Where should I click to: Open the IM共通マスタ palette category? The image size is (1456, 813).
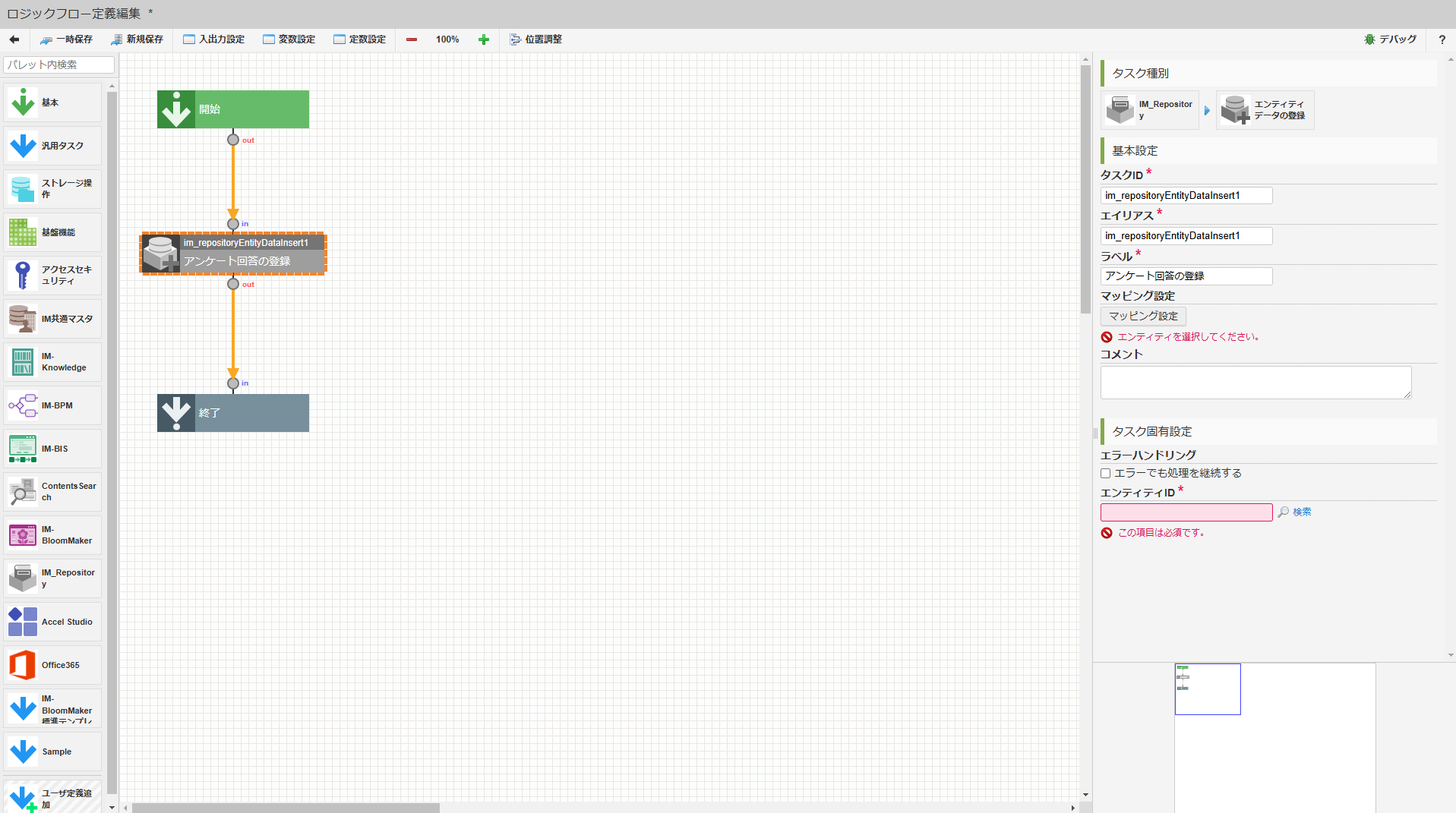(x=23, y=319)
